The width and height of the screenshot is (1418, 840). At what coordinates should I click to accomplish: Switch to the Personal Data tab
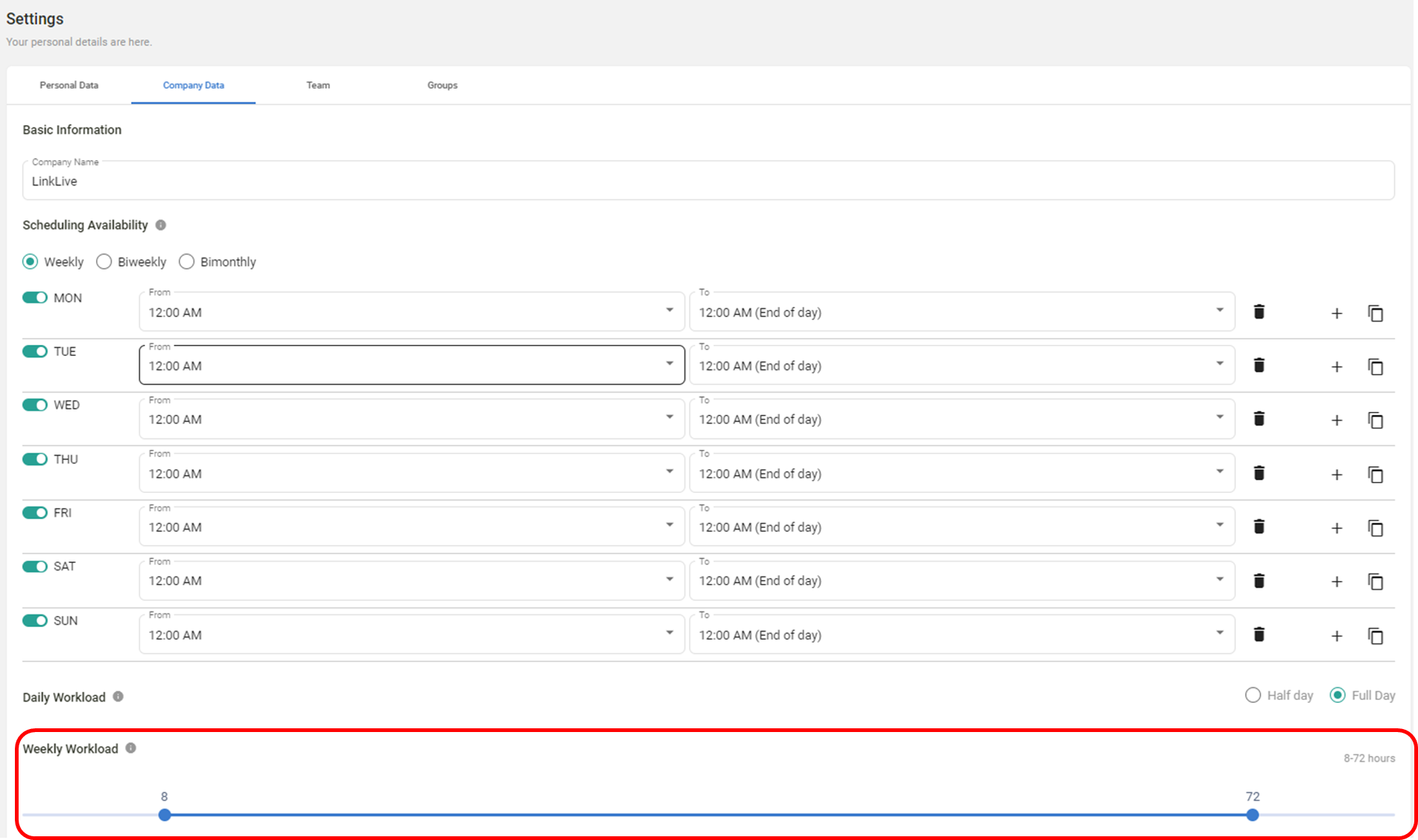pos(69,86)
